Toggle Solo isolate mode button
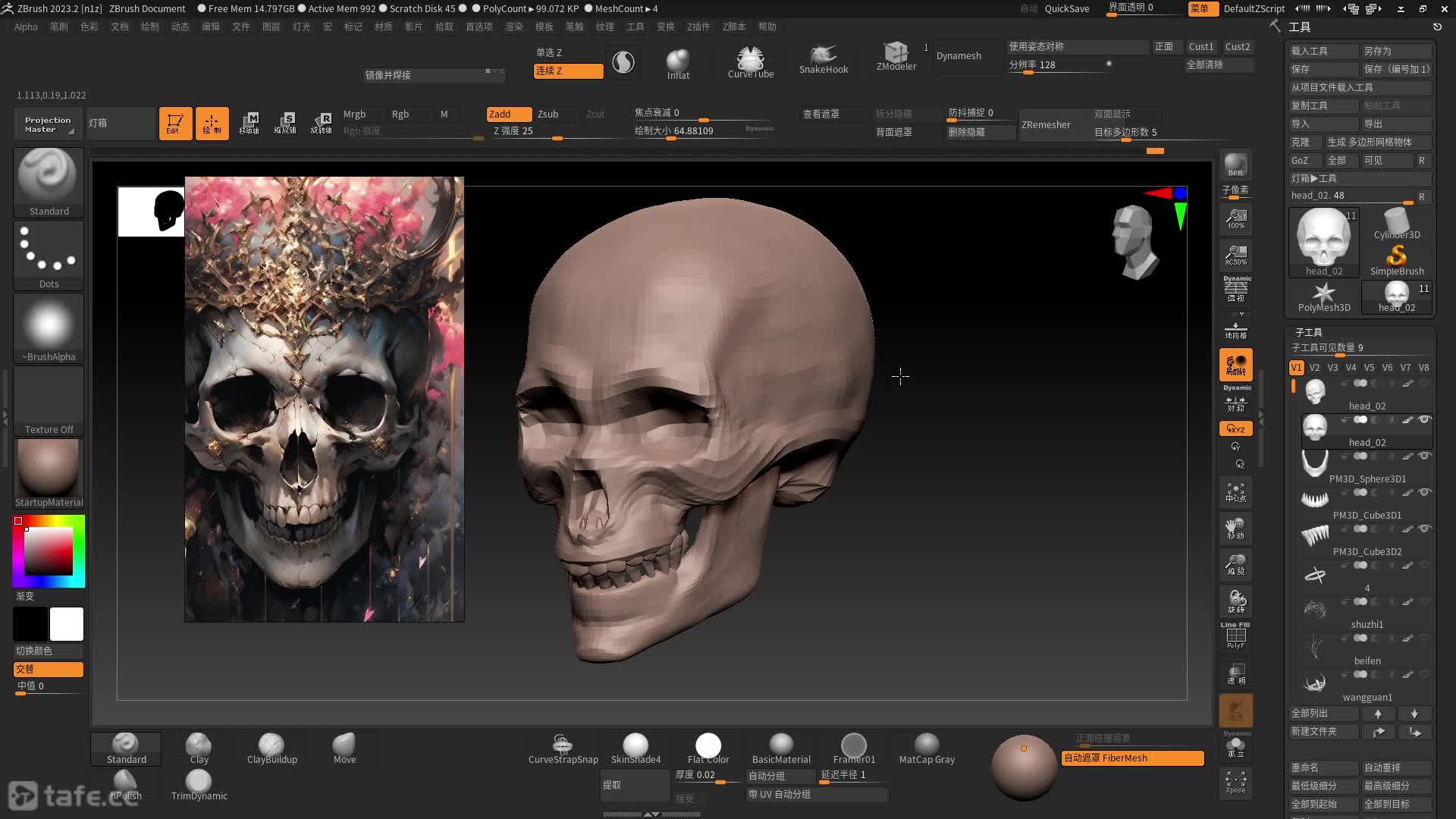The width and height of the screenshot is (1456, 819). 1235,745
